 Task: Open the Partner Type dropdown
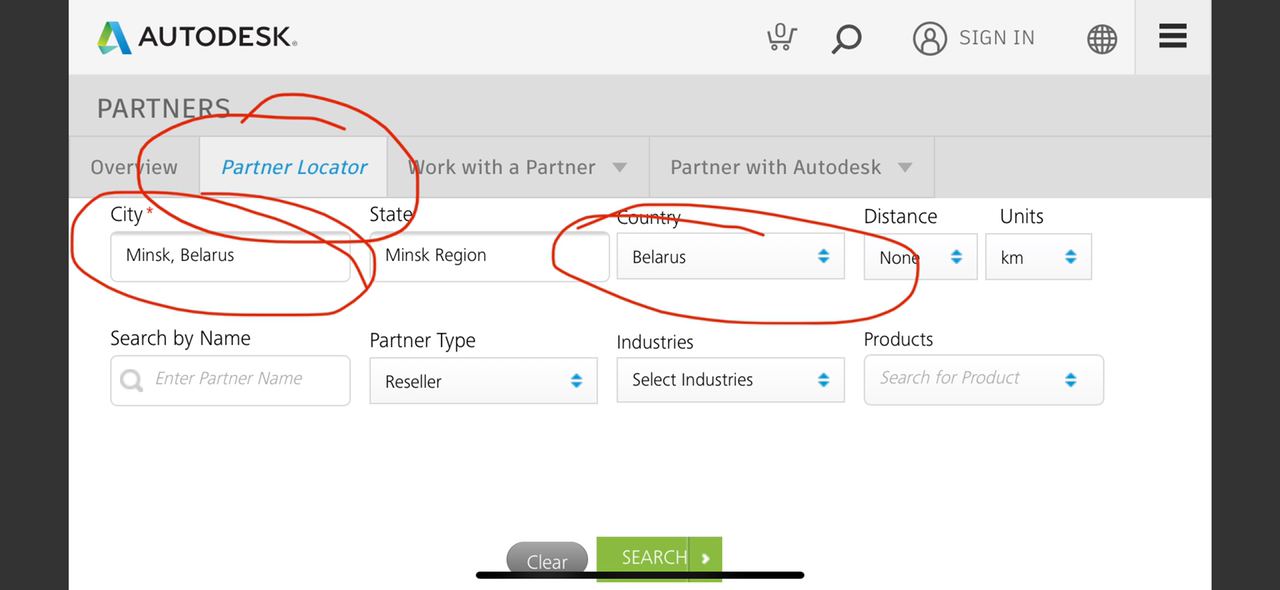click(483, 381)
